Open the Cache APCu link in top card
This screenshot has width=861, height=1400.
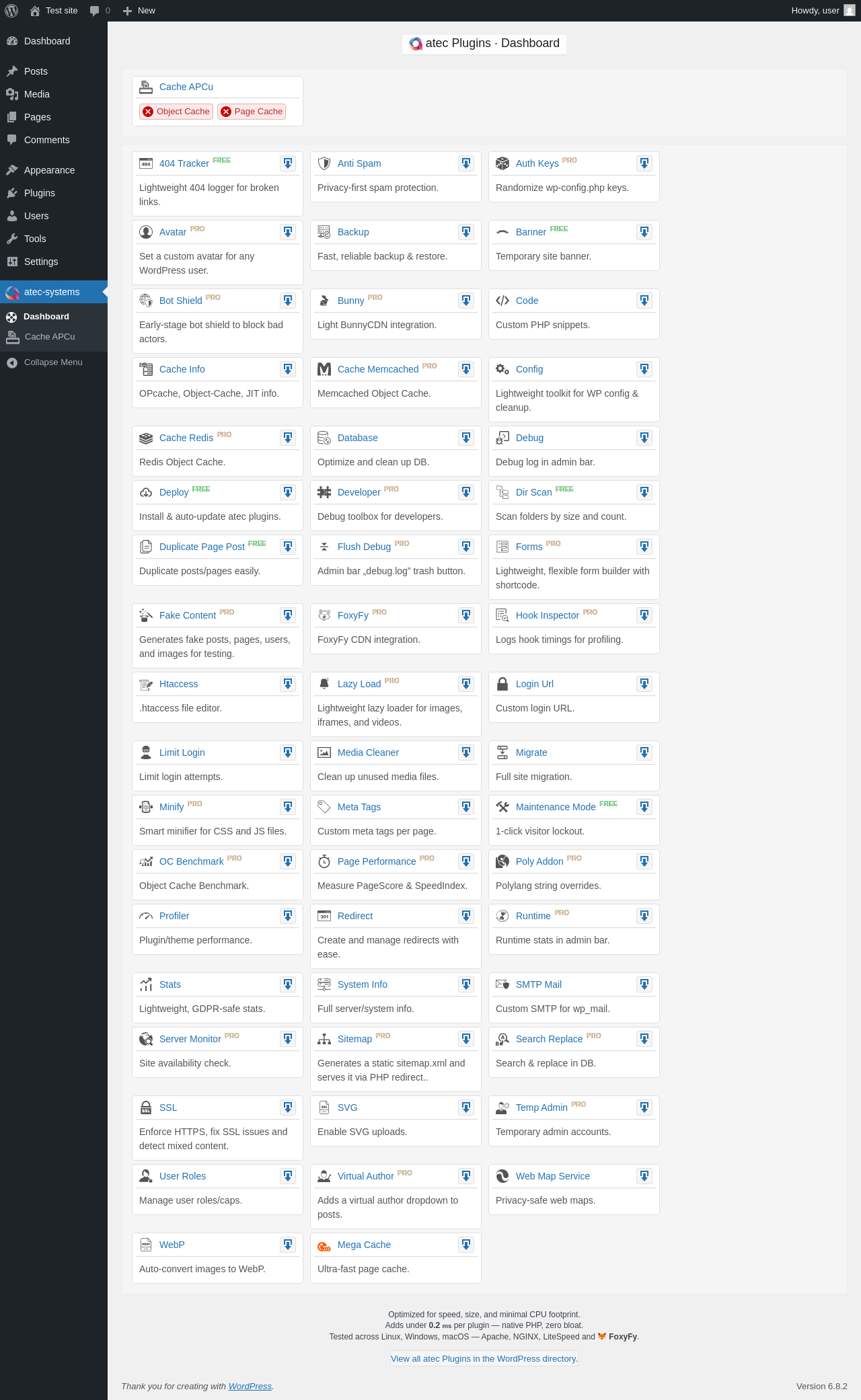(x=186, y=87)
